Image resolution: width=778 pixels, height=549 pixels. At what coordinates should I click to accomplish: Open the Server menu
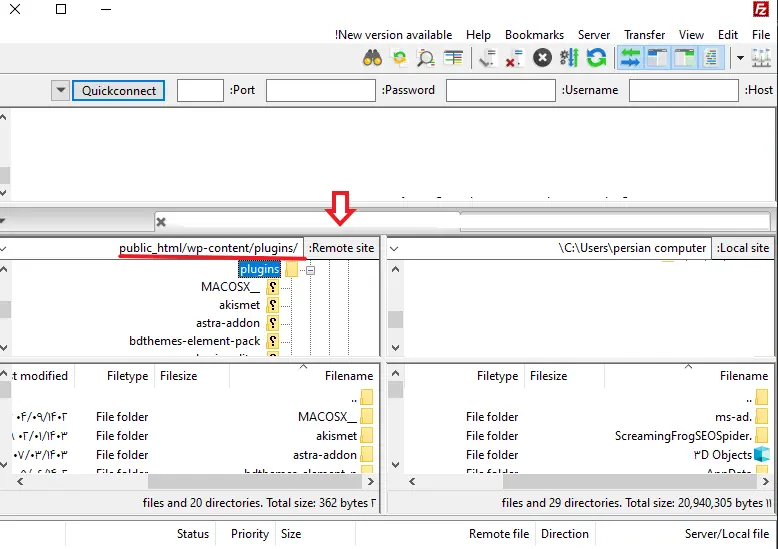593,35
